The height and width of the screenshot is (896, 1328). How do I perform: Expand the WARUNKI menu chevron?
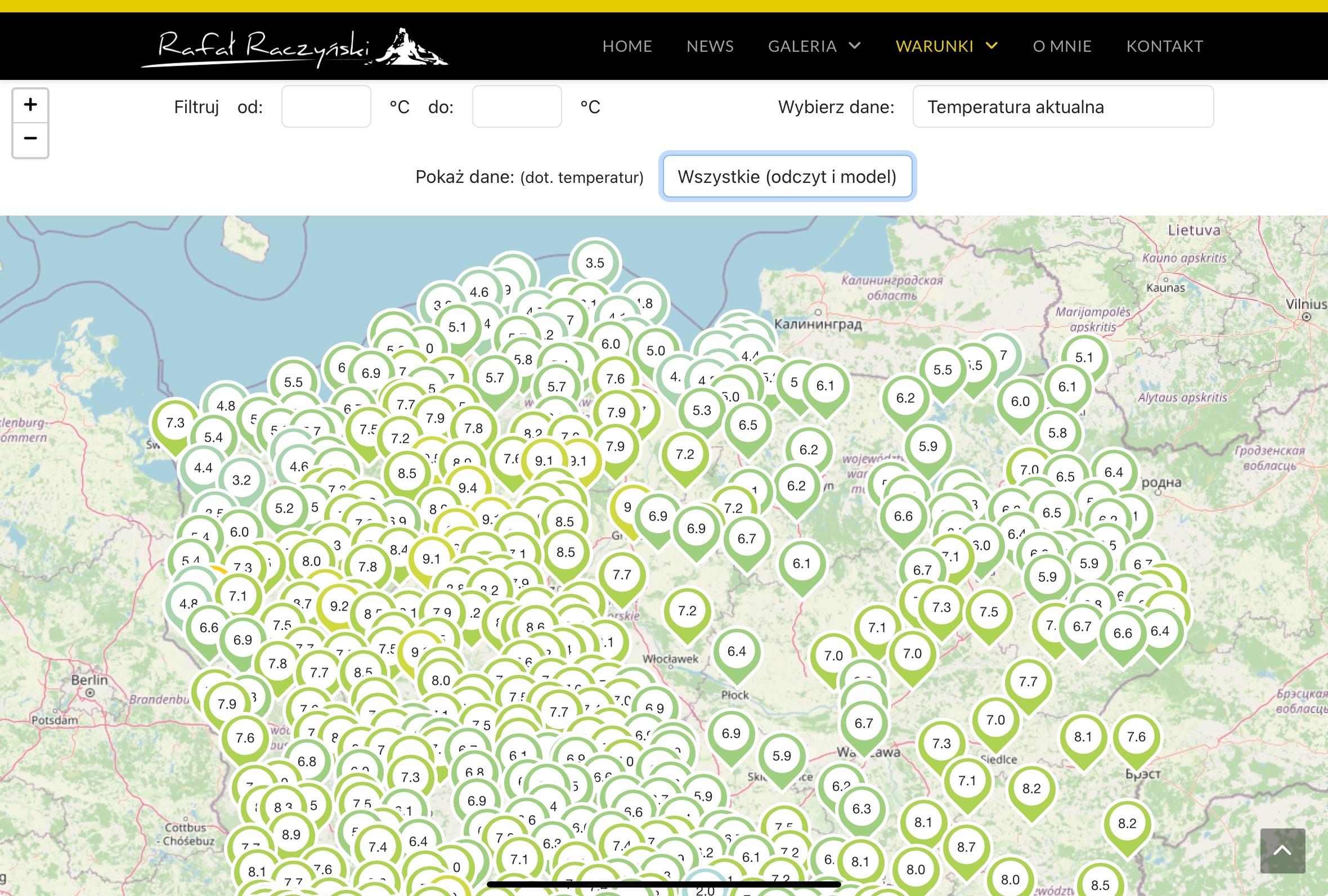pos(992,46)
